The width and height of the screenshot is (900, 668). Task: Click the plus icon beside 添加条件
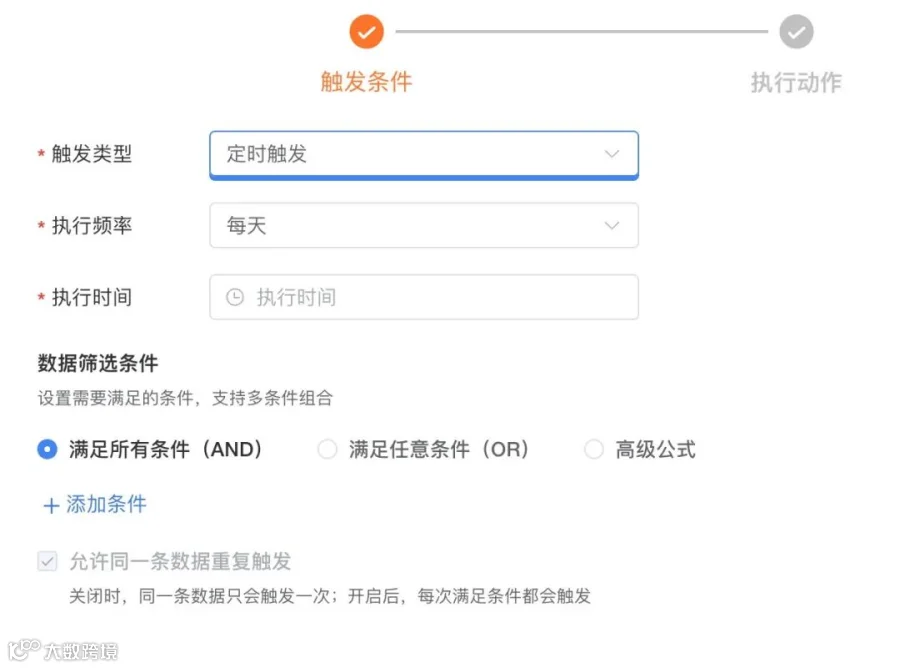(51, 506)
